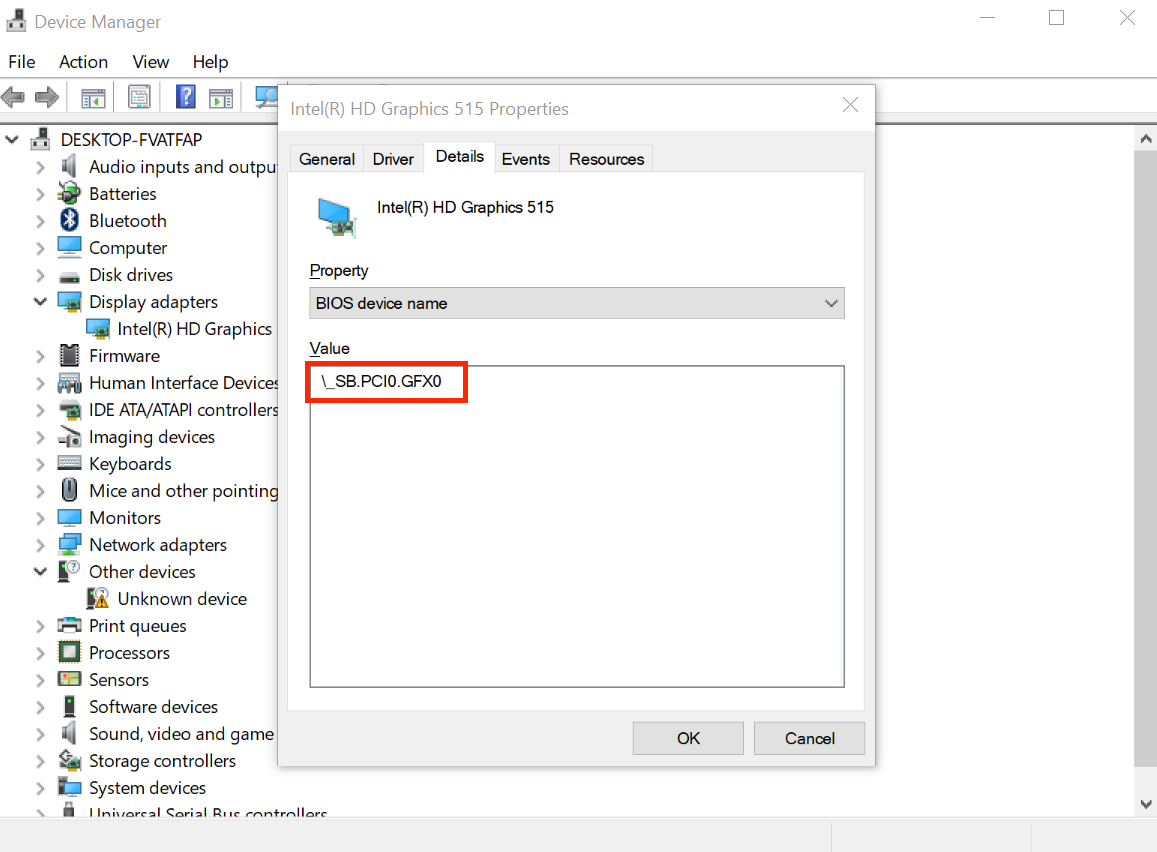
Task: Expand the Batteries category
Action: pyautogui.click(x=40, y=194)
